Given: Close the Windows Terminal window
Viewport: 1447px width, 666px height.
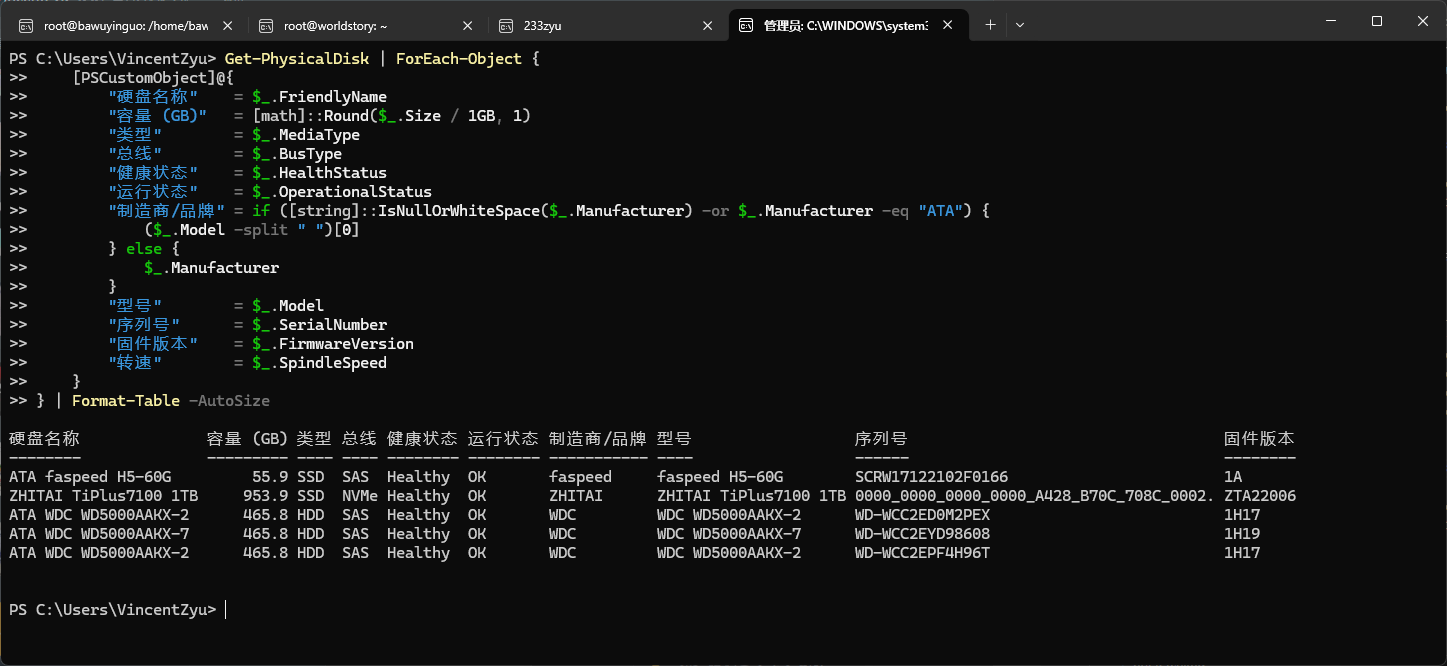Looking at the screenshot, I should pos(1423,21).
